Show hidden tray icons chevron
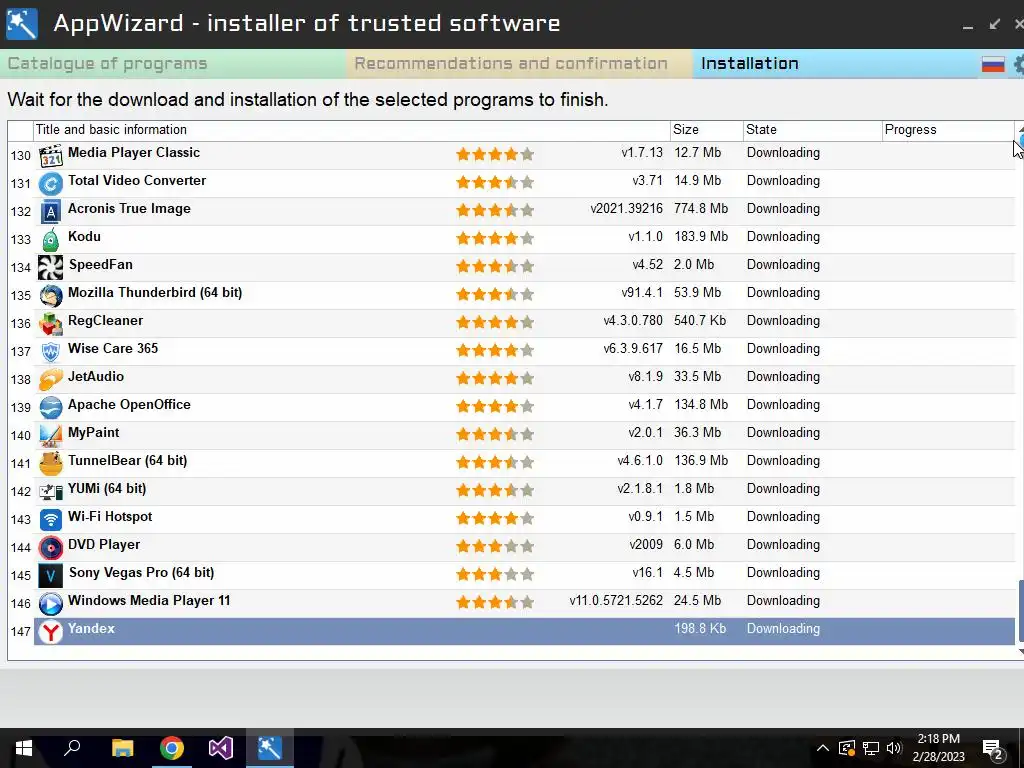1024x768 pixels. (823, 748)
